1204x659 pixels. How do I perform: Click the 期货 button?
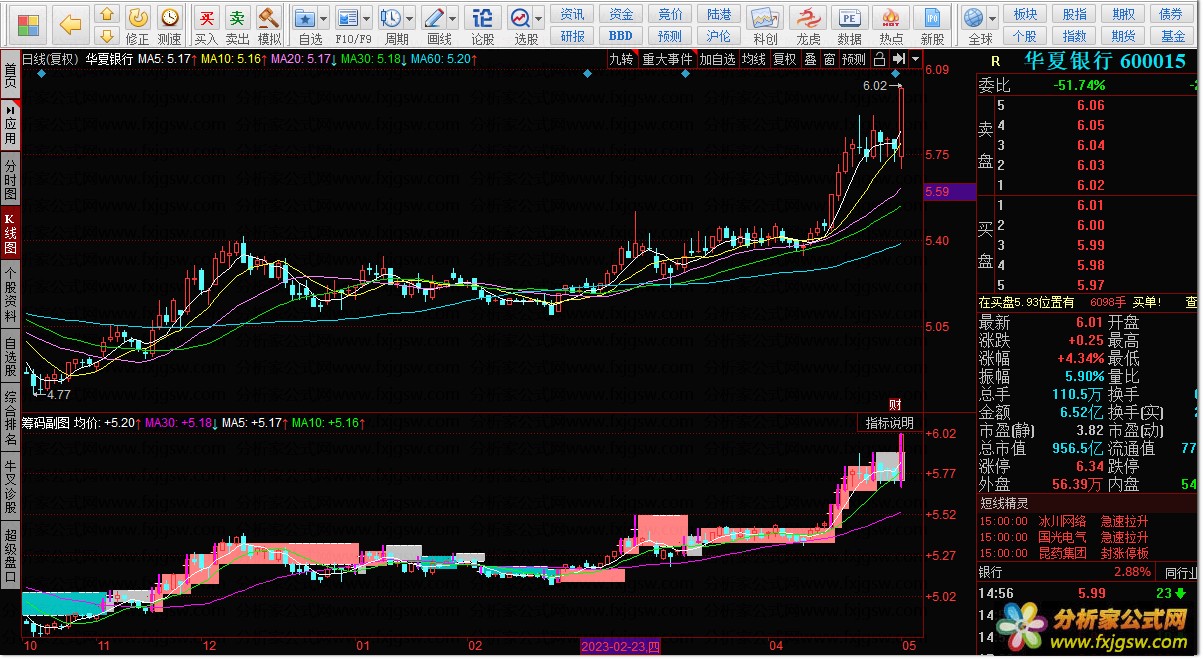point(1123,36)
